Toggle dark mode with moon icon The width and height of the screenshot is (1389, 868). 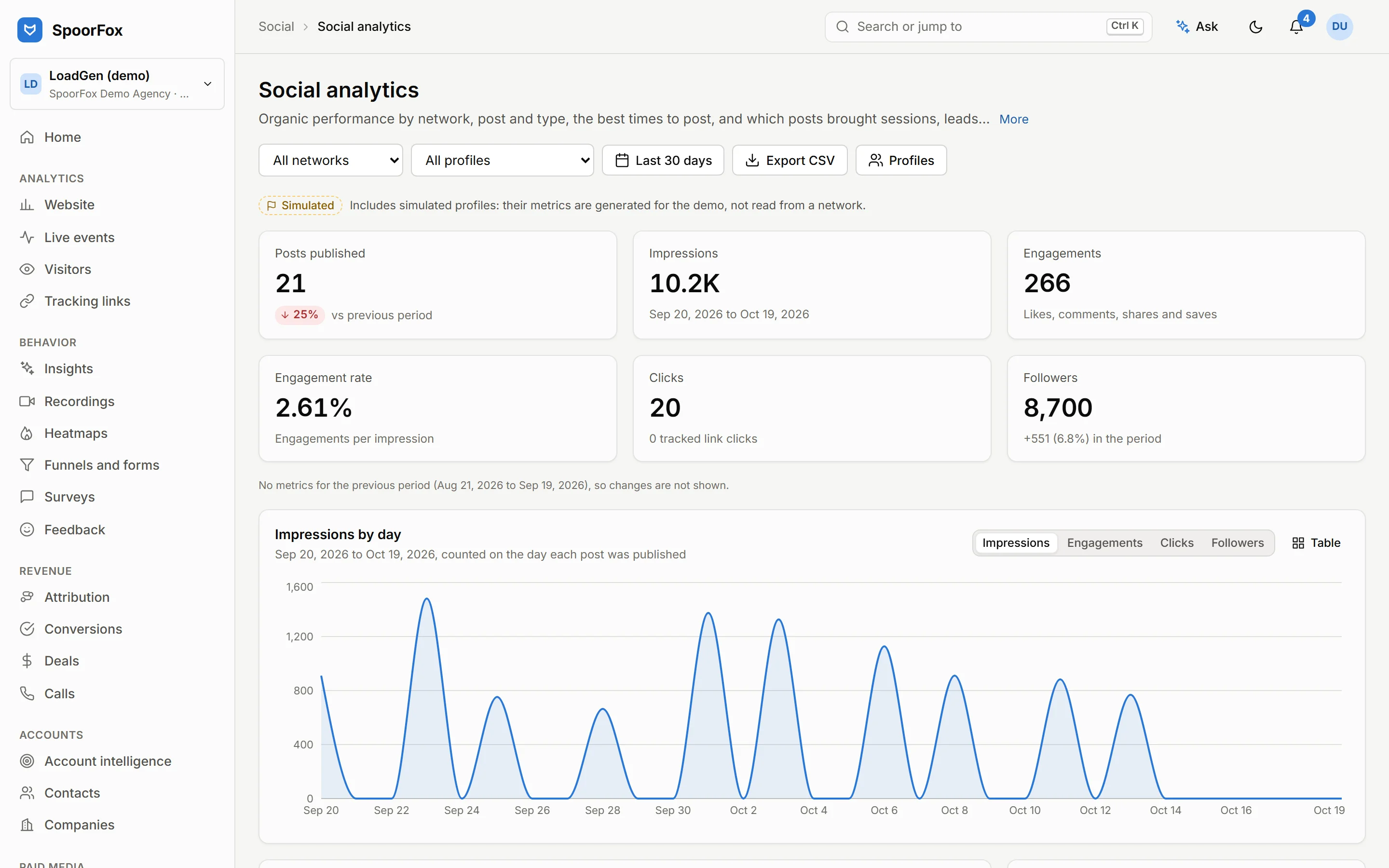pyautogui.click(x=1256, y=27)
